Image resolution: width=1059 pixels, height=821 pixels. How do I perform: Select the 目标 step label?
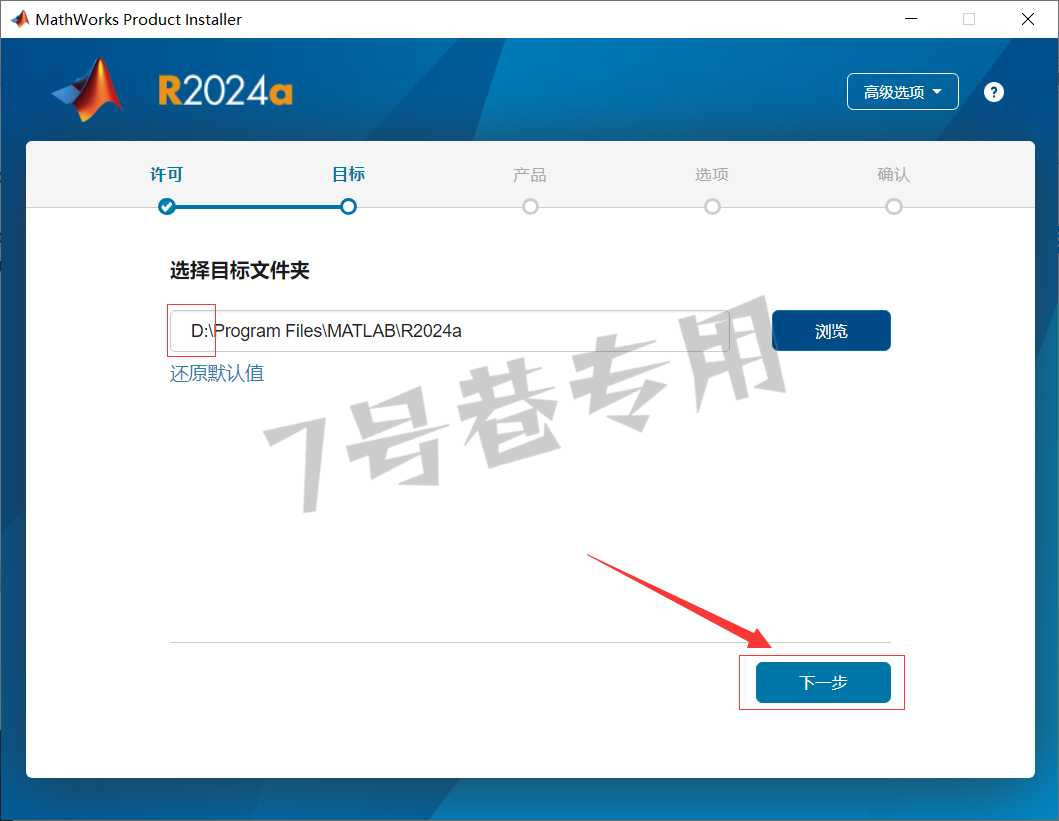point(348,174)
